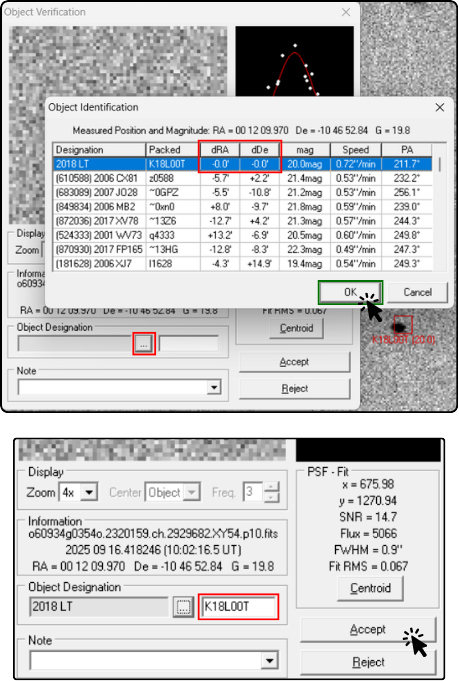Open the Note dropdown below the 2018 LT designation
Image resolution: width=459 pixels, height=681 pixels.
point(269,661)
